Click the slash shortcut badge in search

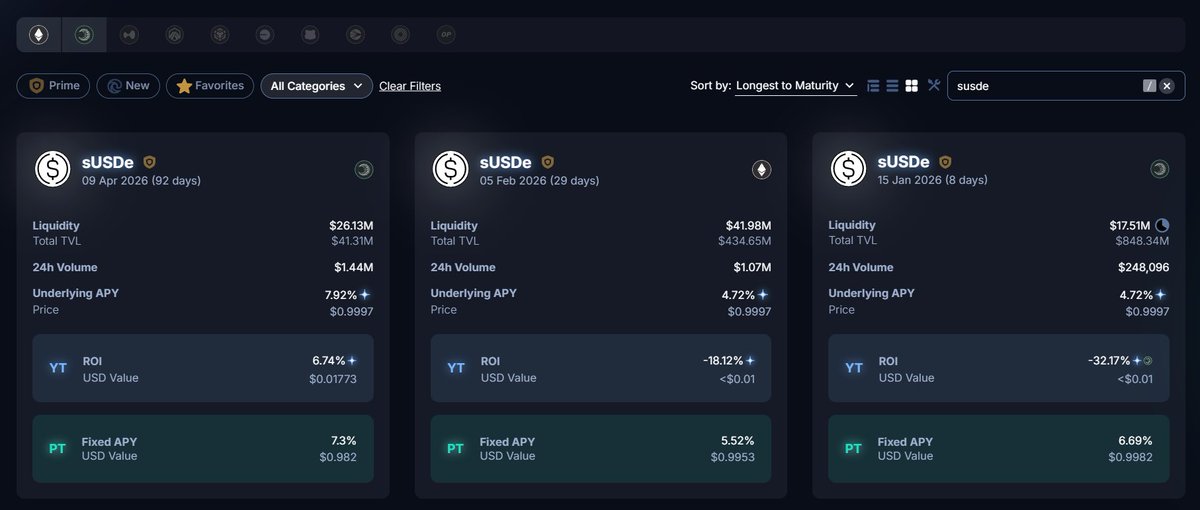1149,86
